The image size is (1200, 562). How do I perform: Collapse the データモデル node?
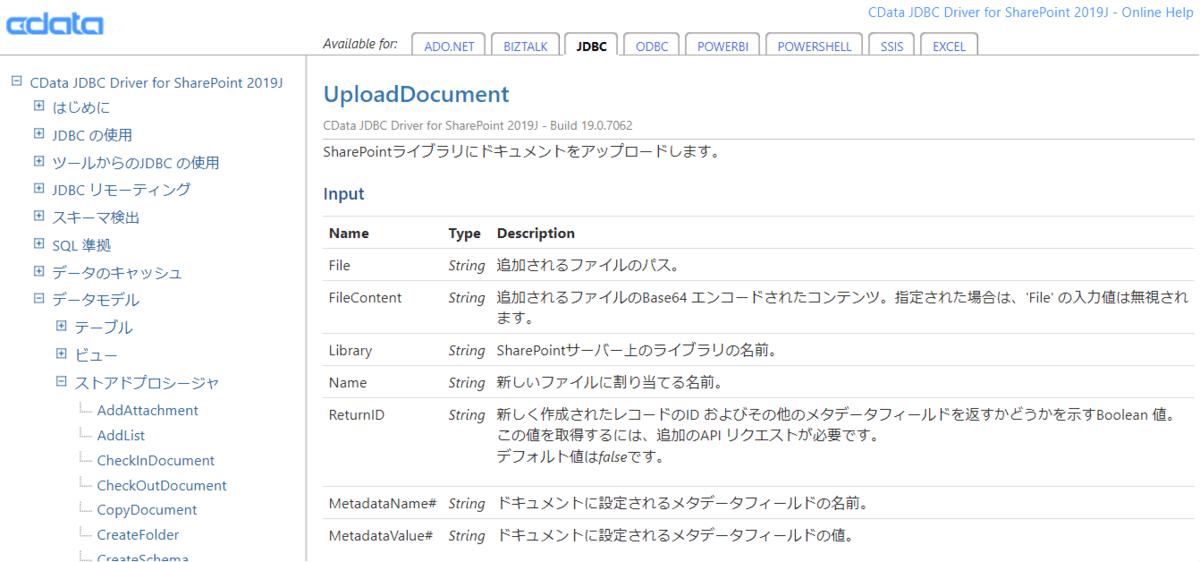point(39,299)
